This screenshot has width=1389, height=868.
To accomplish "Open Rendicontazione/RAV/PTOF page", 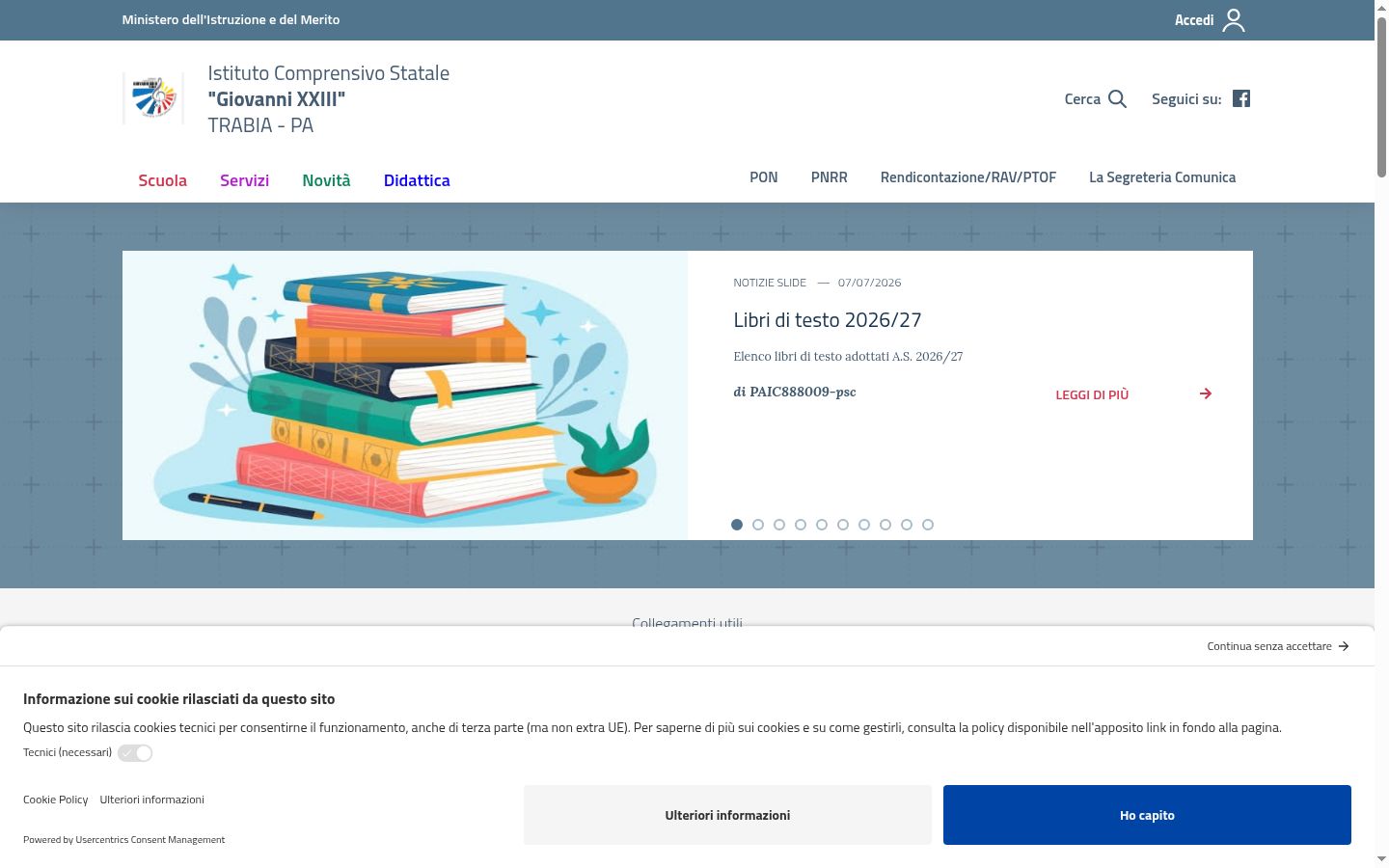I will pos(968,177).
